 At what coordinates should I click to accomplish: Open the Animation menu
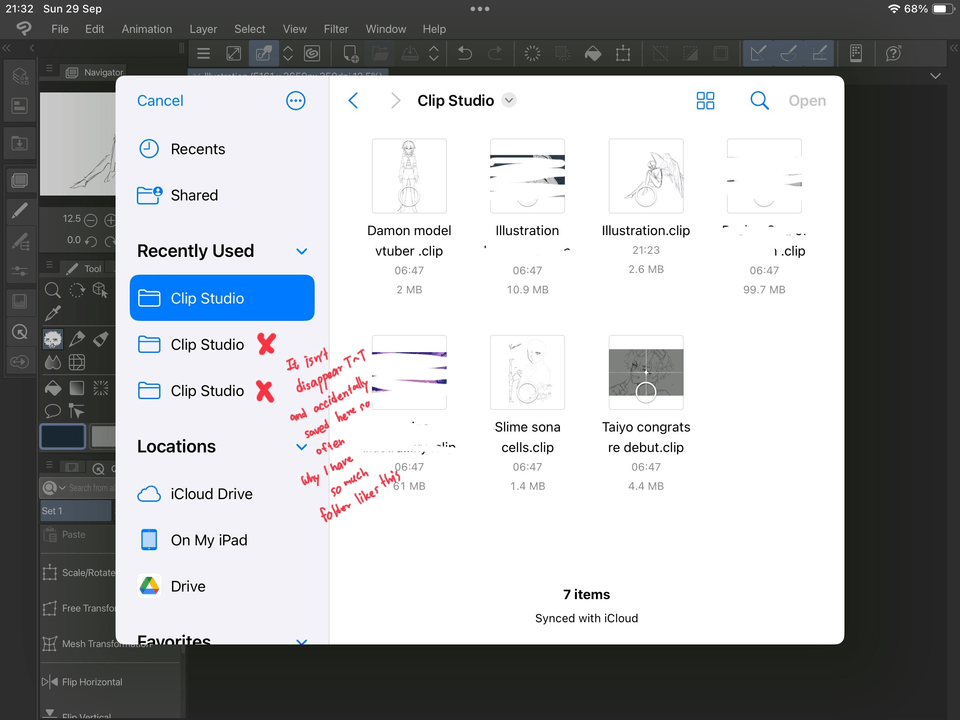tap(147, 29)
